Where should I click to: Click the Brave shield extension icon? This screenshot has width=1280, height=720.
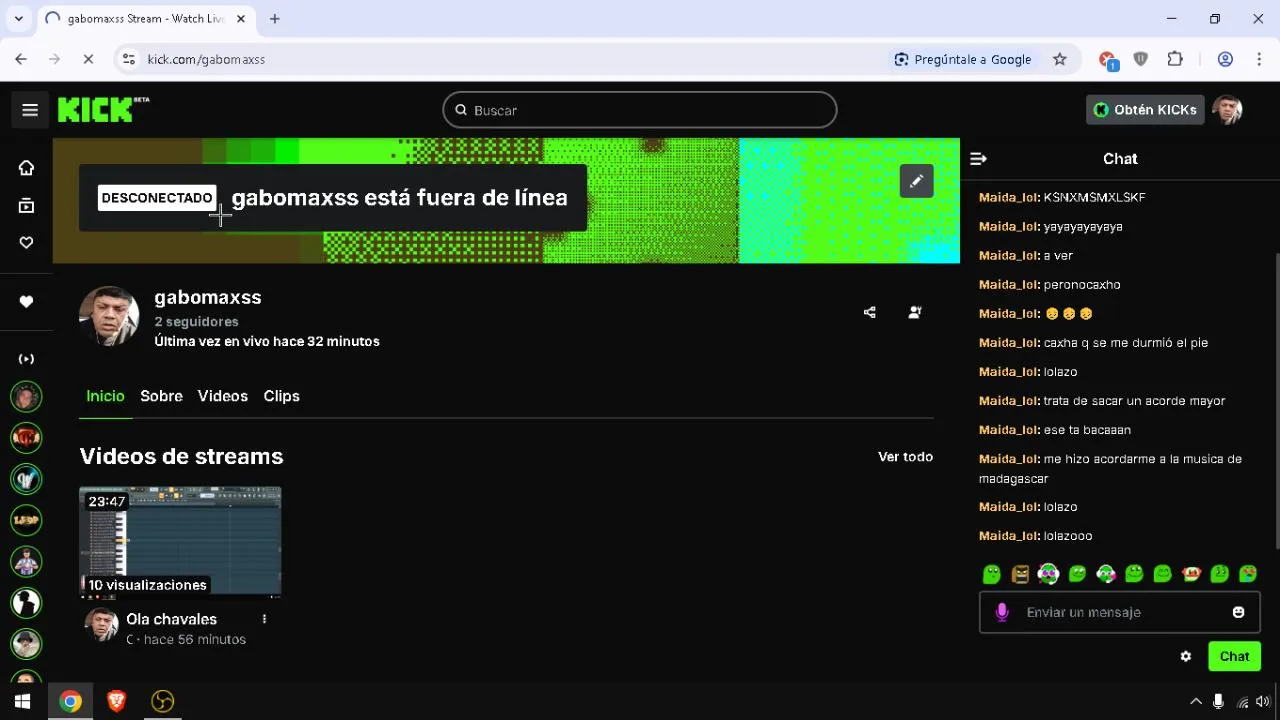[1141, 59]
